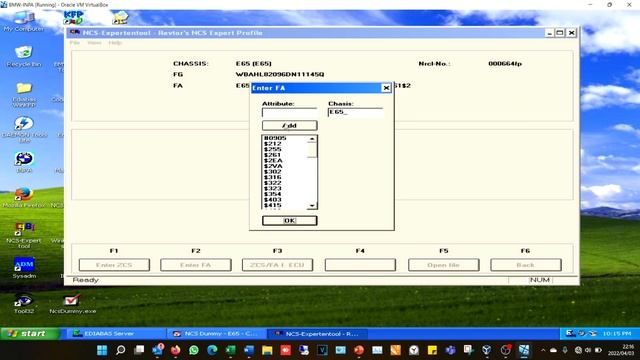640x360 pixels.
Task: Click the attribute list scroll-down arrow
Action: [x=312, y=206]
